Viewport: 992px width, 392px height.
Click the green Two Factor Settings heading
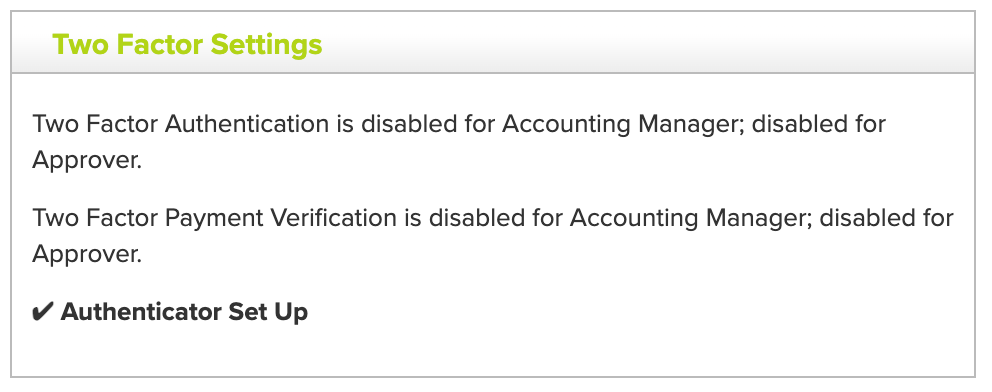pos(187,45)
